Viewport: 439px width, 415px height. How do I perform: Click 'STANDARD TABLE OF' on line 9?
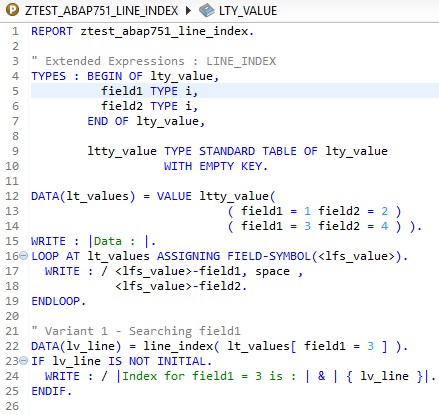pyautogui.click(x=258, y=151)
